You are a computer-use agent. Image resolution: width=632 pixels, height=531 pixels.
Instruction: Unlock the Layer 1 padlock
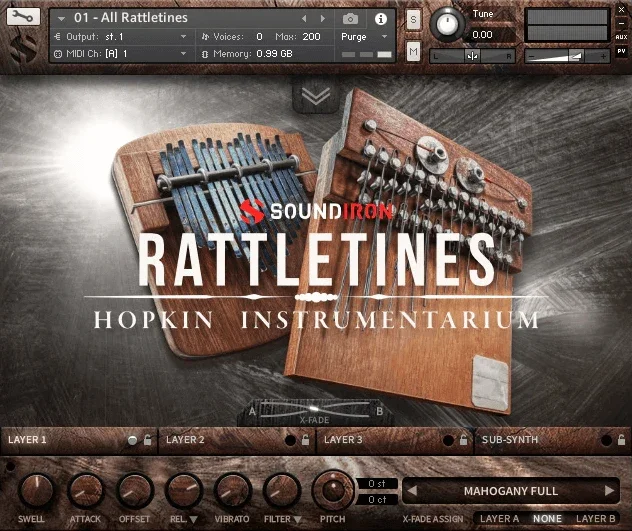click(x=148, y=440)
